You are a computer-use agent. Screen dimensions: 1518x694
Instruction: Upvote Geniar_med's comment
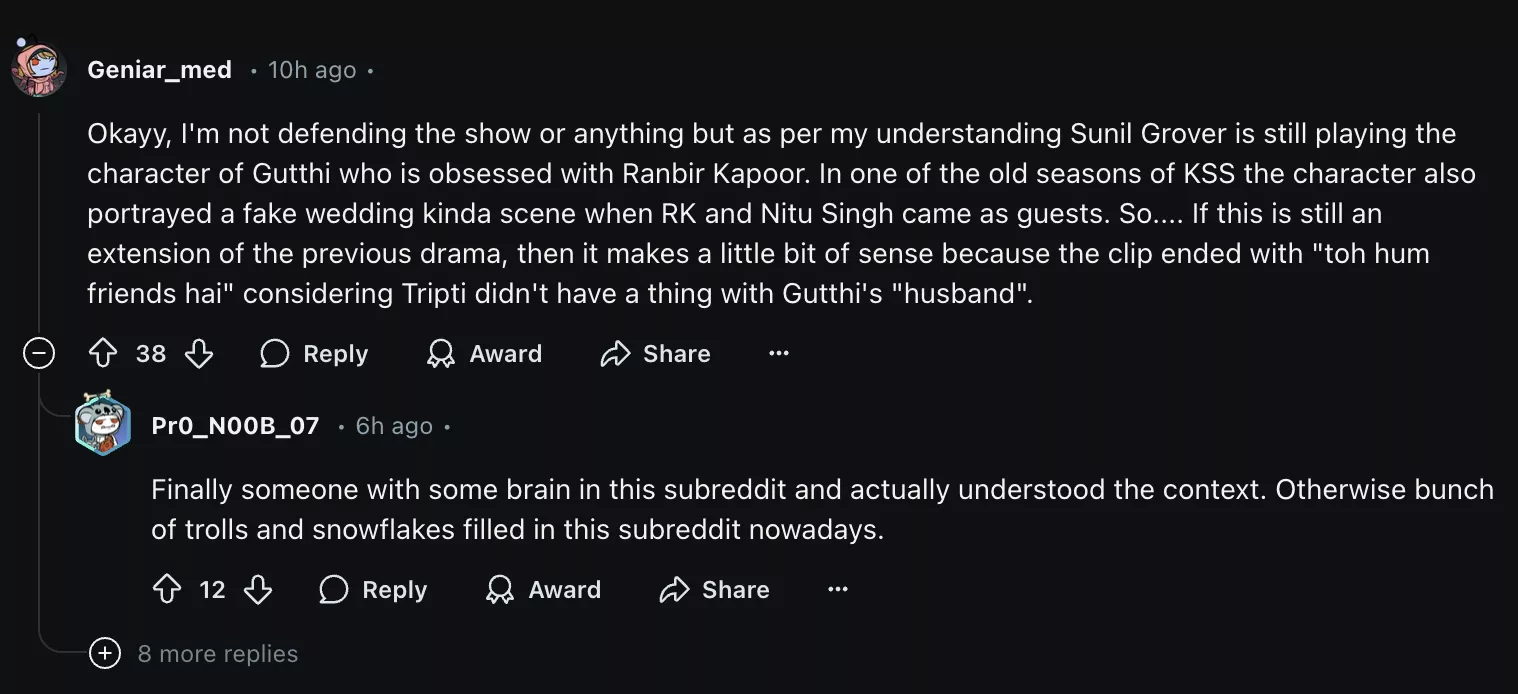pos(104,354)
